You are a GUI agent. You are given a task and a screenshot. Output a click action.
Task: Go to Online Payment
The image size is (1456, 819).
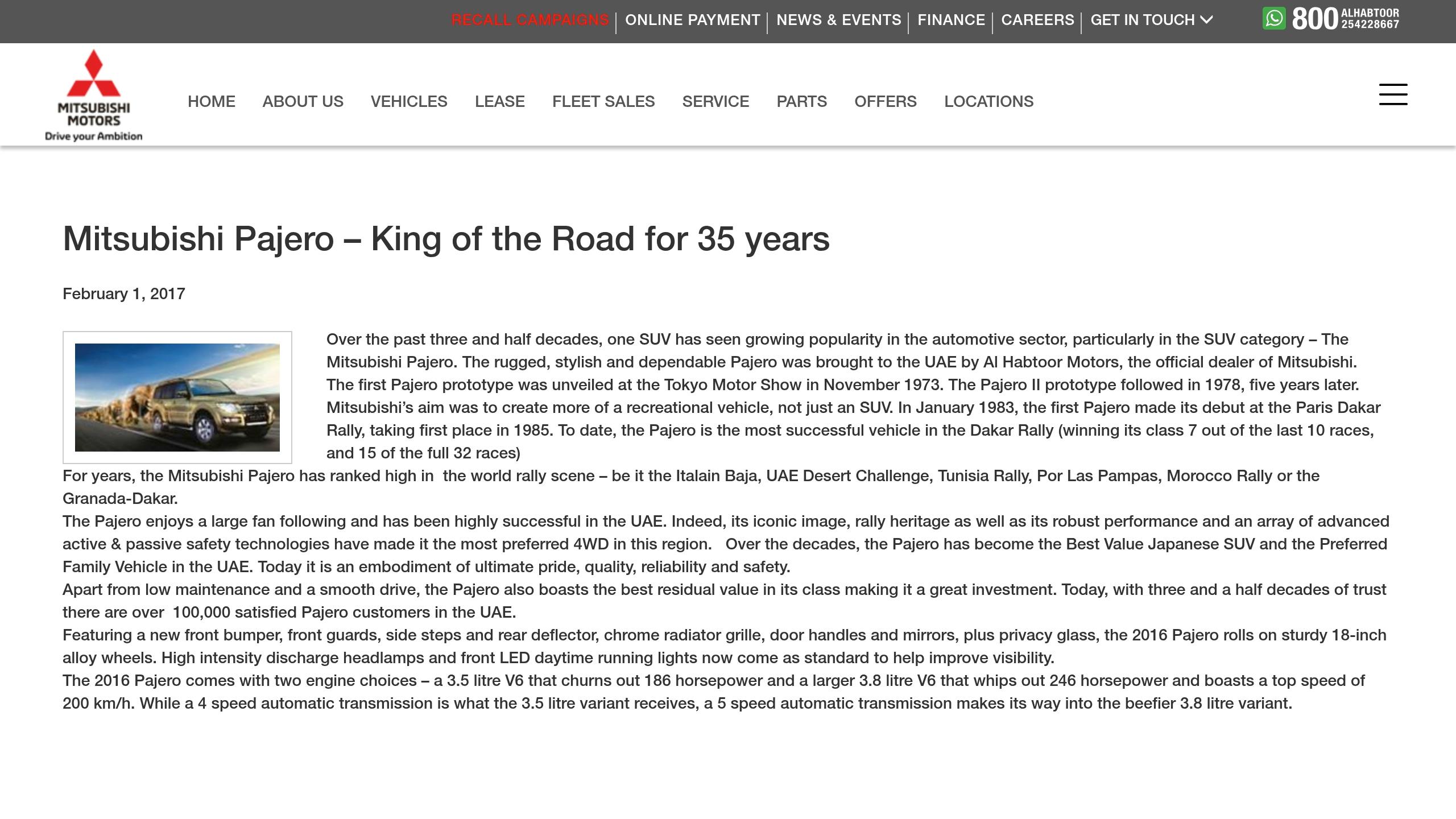692,20
